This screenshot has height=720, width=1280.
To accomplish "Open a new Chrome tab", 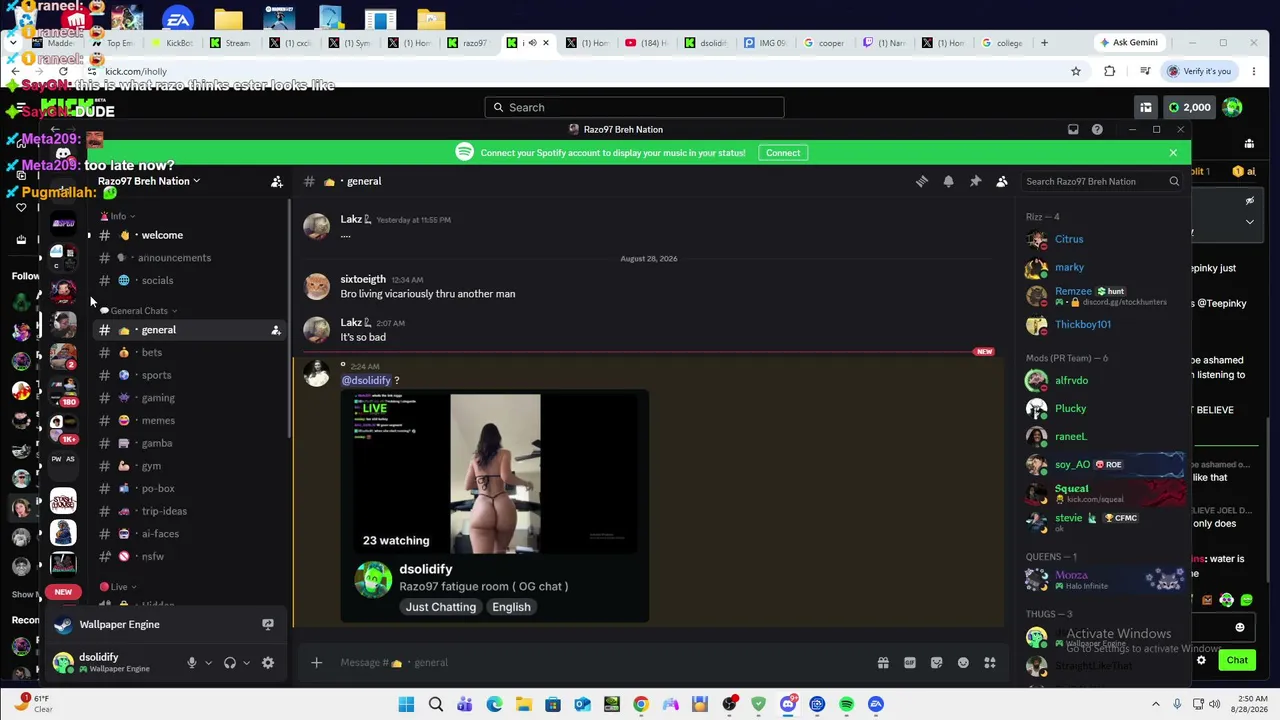I will point(1044,43).
